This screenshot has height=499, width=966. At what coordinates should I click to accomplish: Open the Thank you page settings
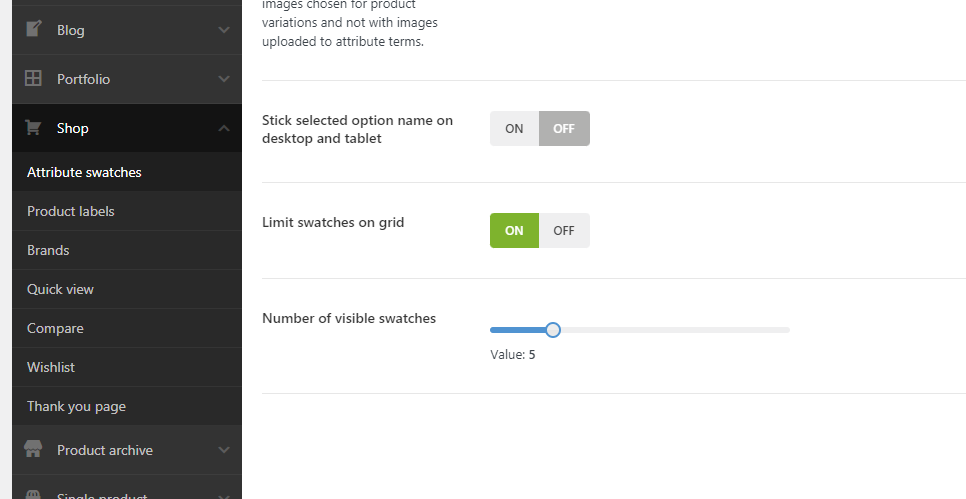76,406
